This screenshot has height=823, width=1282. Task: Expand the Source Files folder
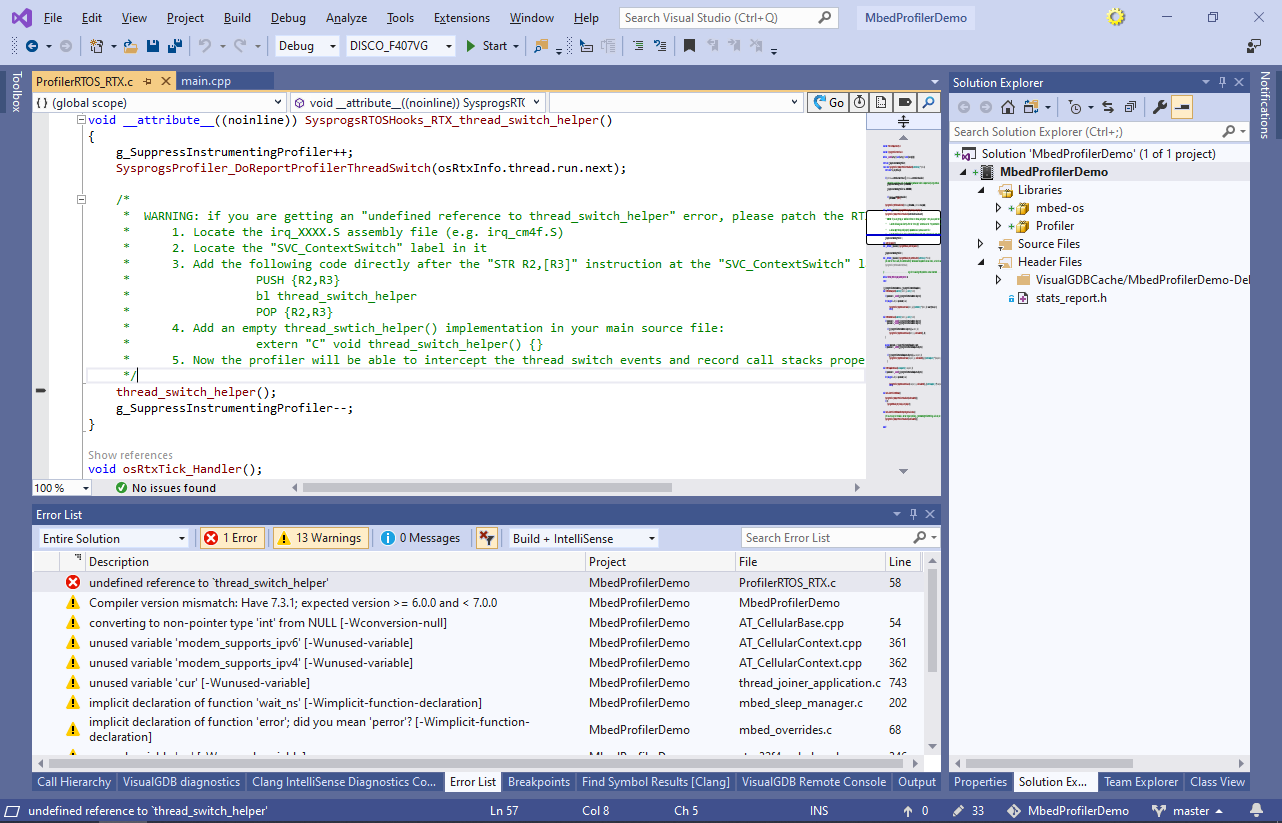981,244
